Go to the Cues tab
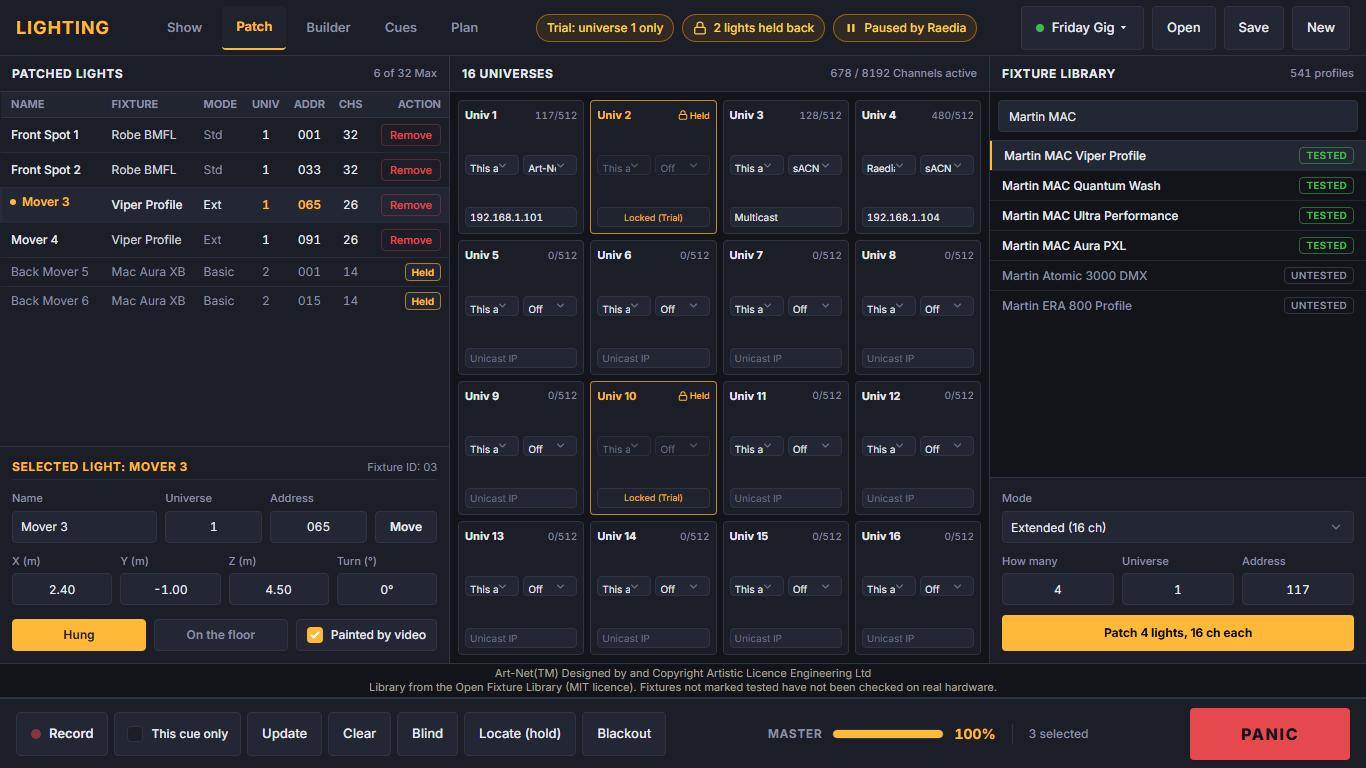1366x768 pixels. tap(401, 28)
